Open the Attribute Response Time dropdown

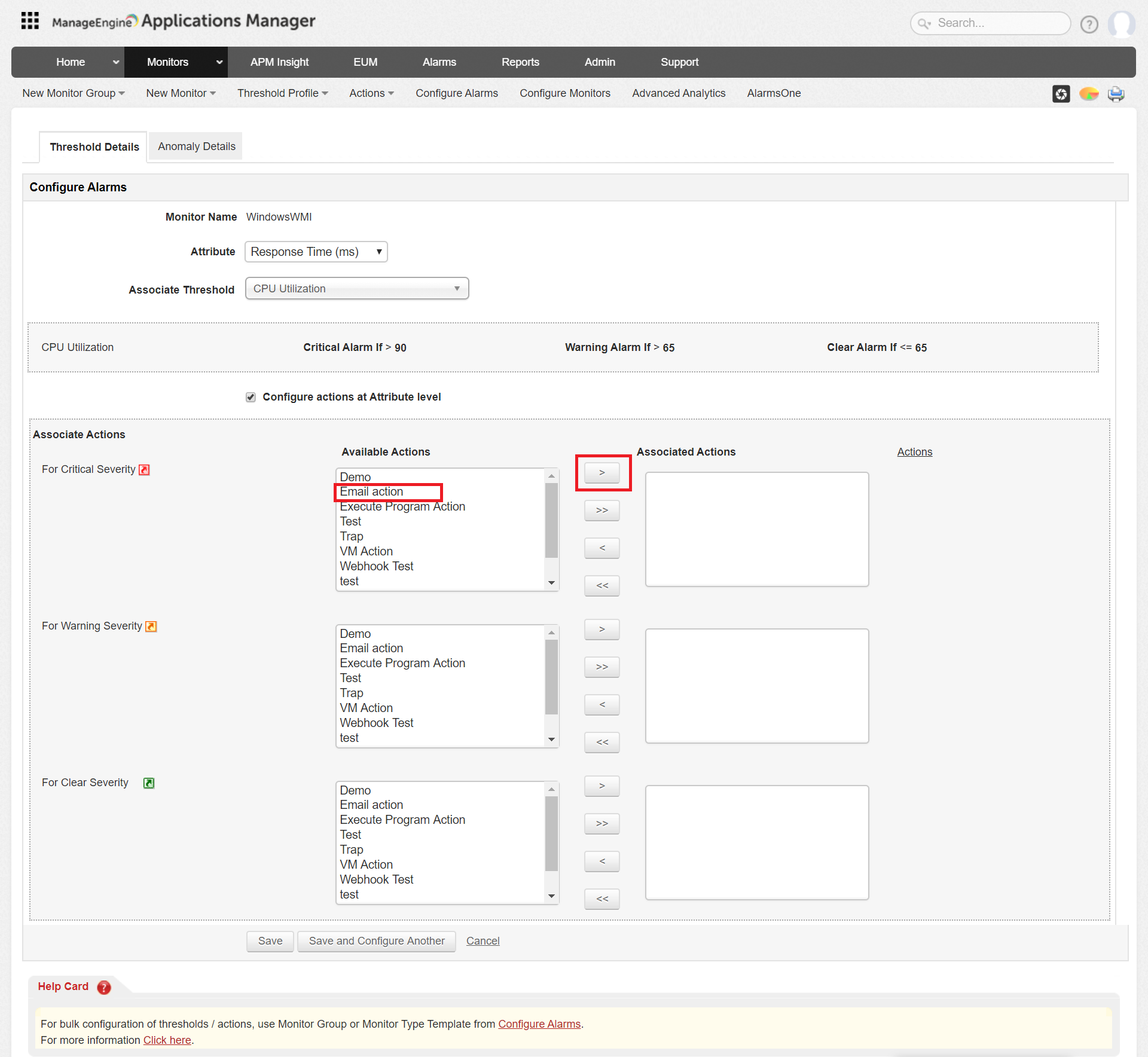(x=316, y=252)
